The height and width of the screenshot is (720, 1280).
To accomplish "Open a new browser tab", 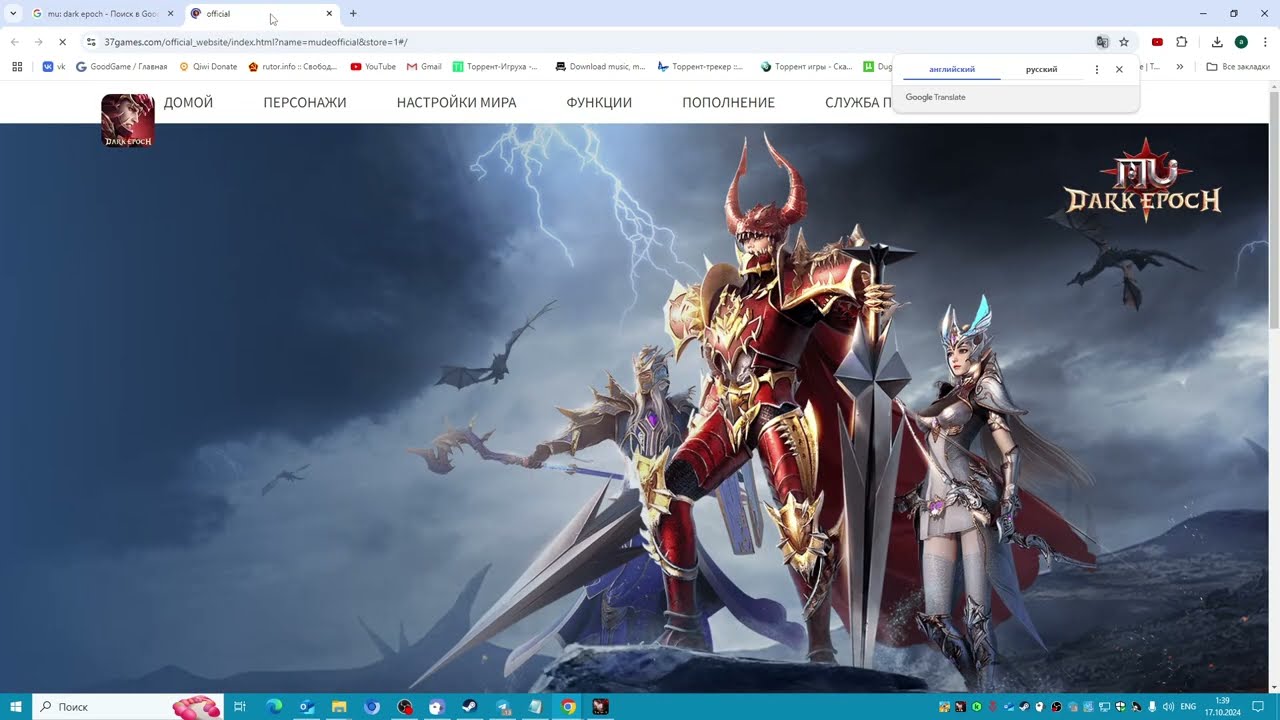I will click(353, 14).
